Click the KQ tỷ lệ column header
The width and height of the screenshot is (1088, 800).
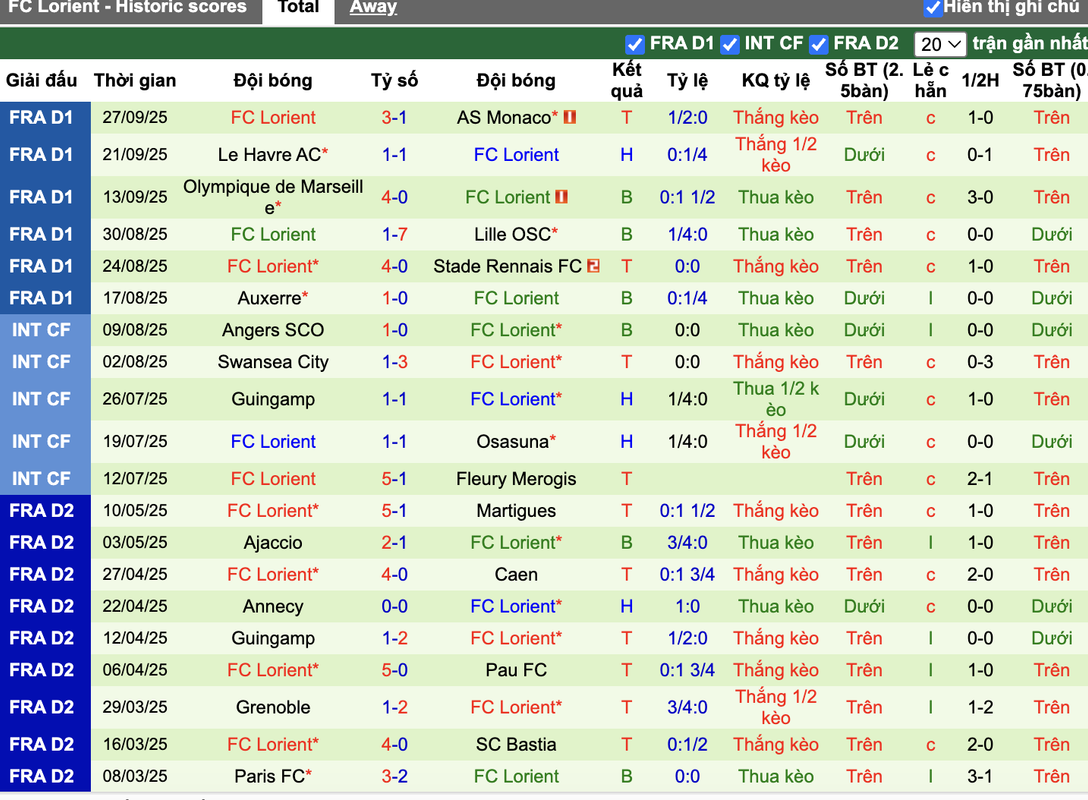pyautogui.click(x=776, y=80)
